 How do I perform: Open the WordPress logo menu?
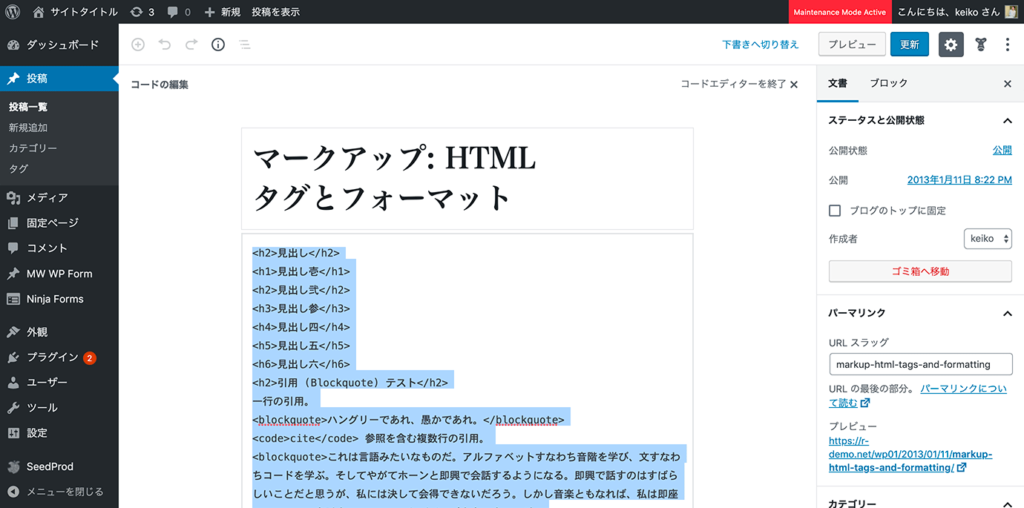pos(14,12)
